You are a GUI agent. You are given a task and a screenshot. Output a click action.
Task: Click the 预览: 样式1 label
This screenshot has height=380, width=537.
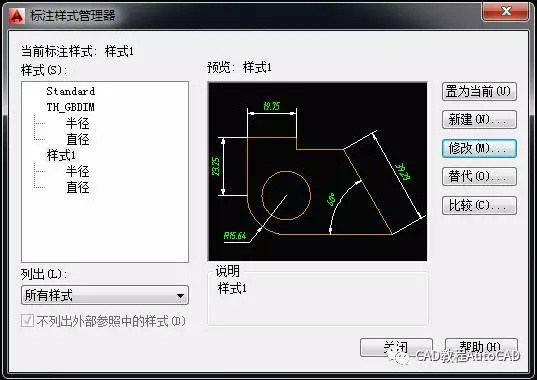pos(239,67)
